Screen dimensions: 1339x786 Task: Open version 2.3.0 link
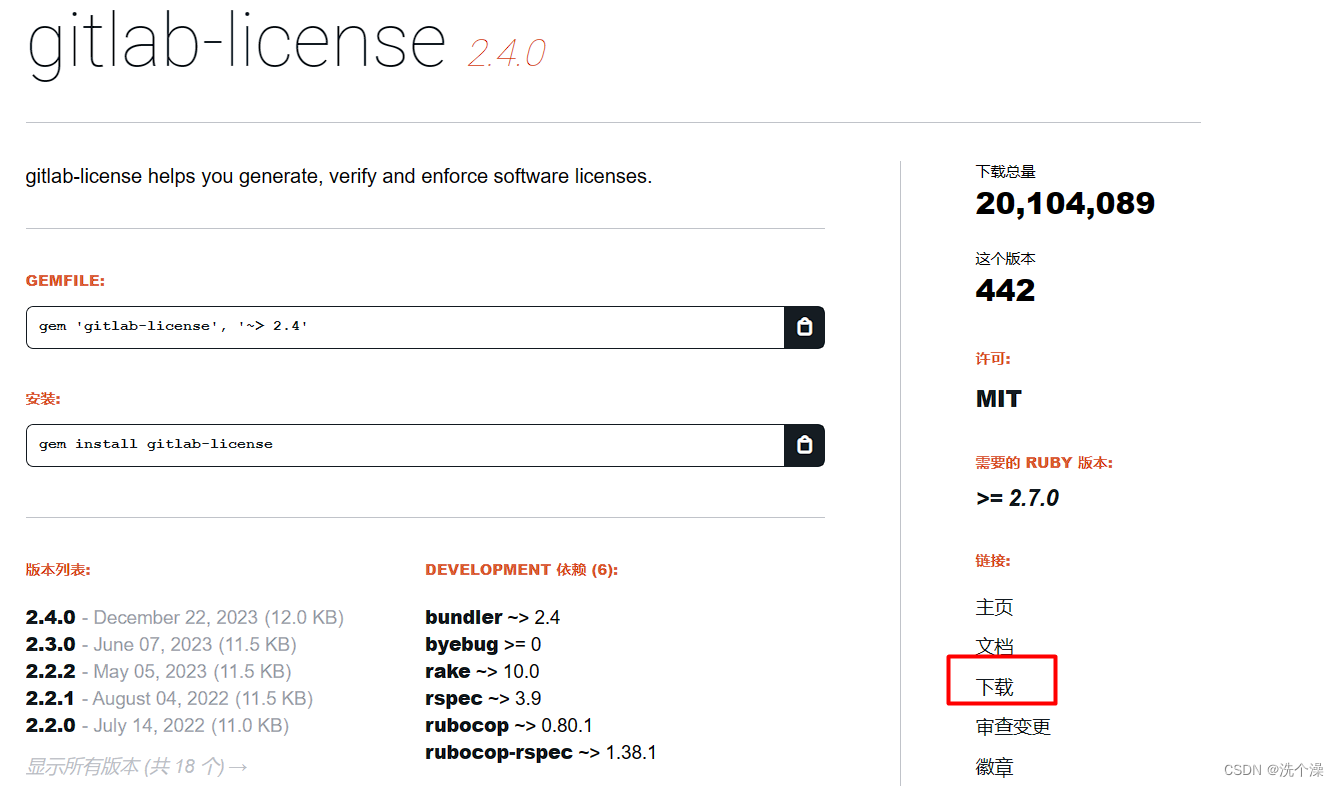tap(51, 644)
